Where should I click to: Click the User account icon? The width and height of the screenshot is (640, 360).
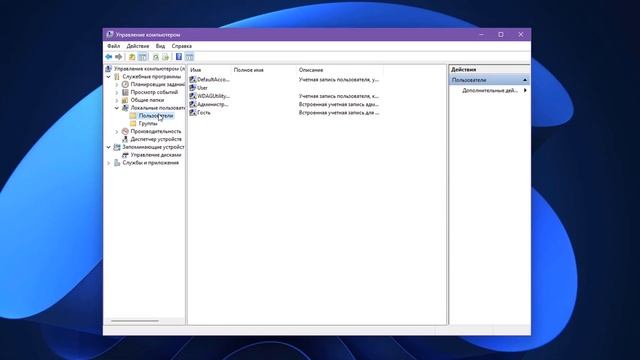[x=193, y=88]
